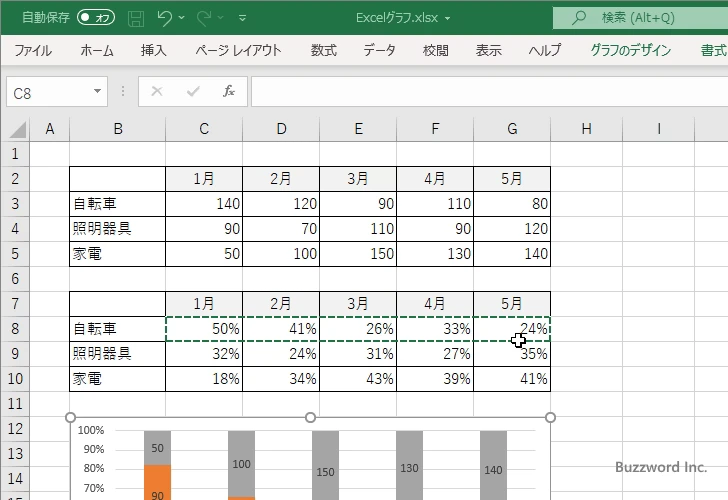
Task: Click the Redo arrow icon
Action: click(203, 18)
